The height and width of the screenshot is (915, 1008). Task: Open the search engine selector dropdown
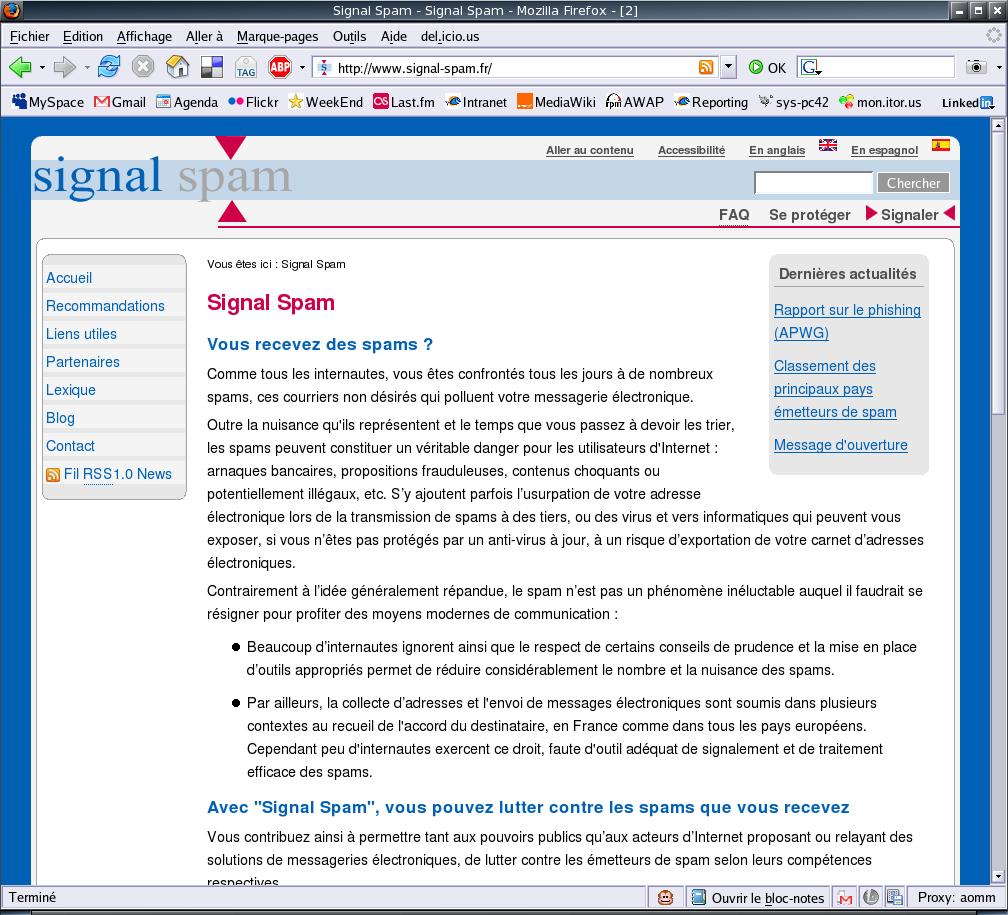(810, 67)
